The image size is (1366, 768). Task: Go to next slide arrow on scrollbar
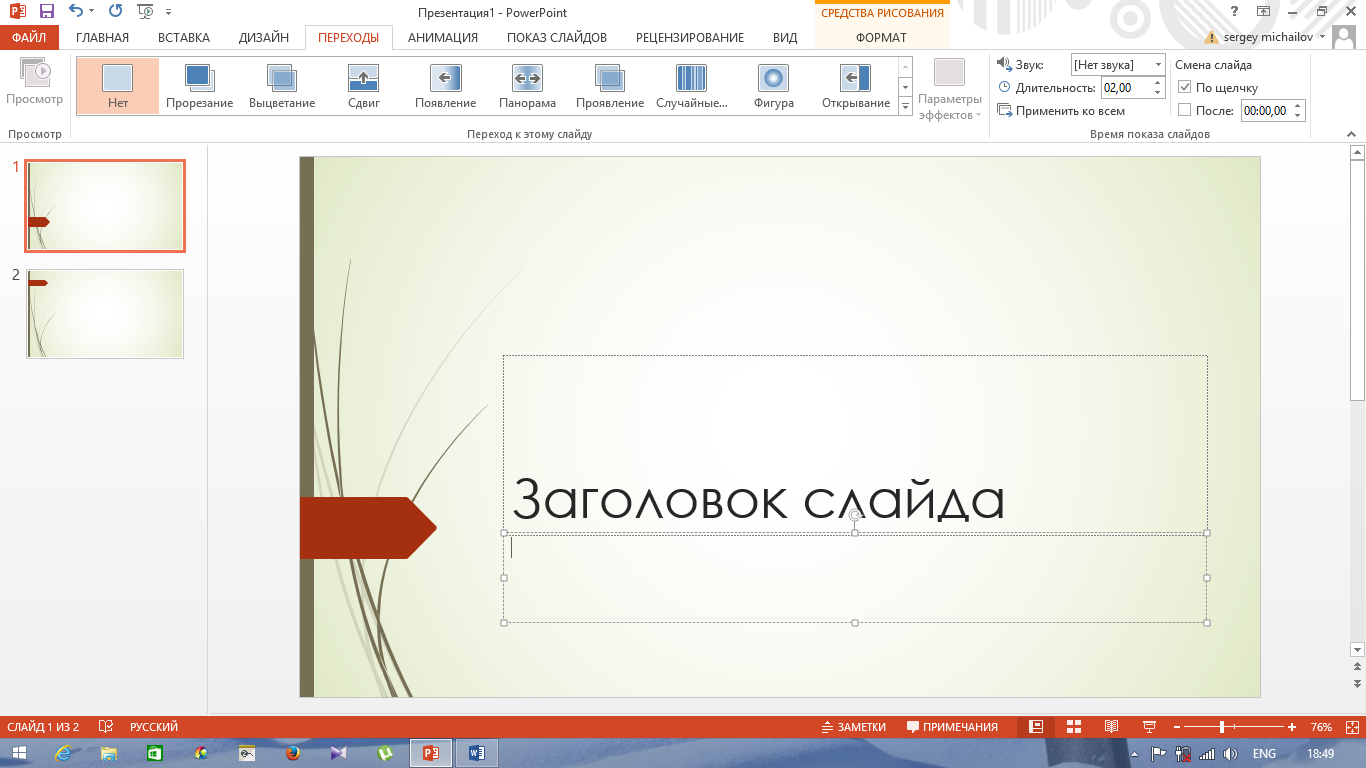click(x=1357, y=683)
